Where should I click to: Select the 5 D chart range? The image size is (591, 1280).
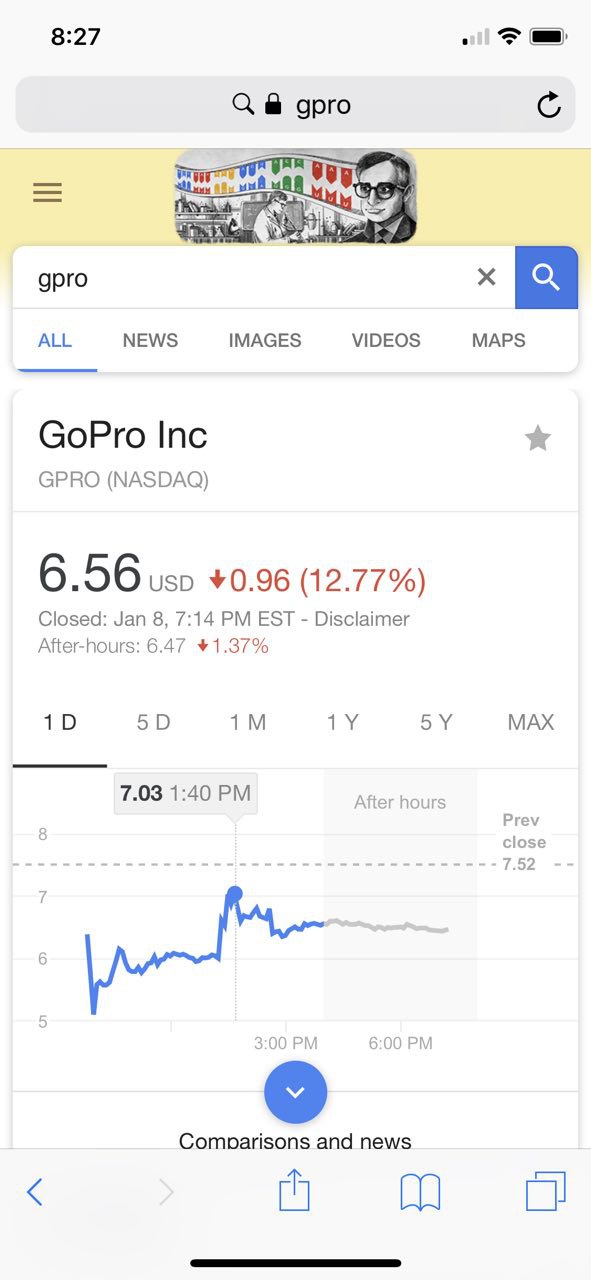[x=154, y=722]
